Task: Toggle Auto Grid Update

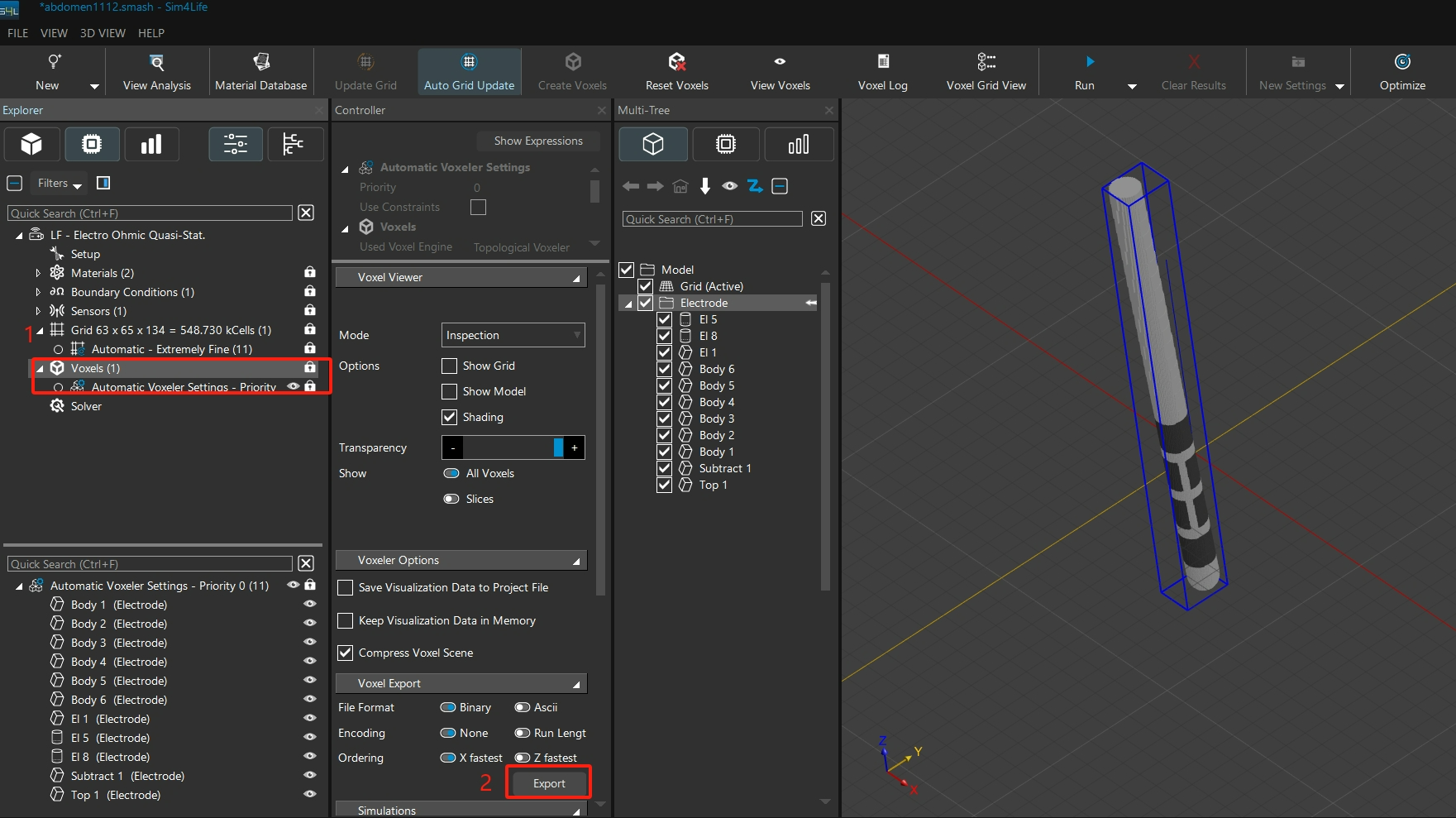Action: tap(469, 71)
